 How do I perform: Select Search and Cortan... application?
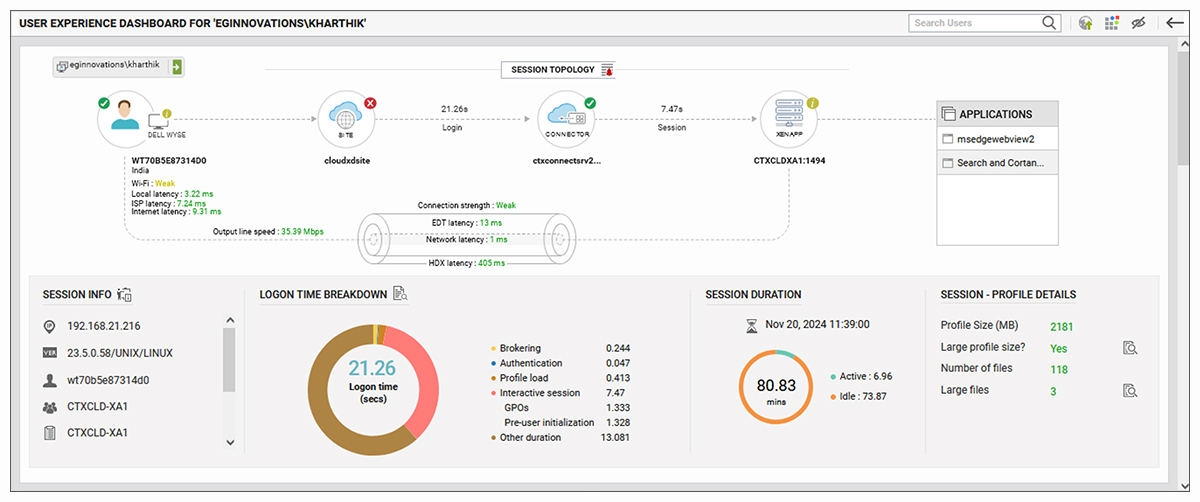coord(996,162)
